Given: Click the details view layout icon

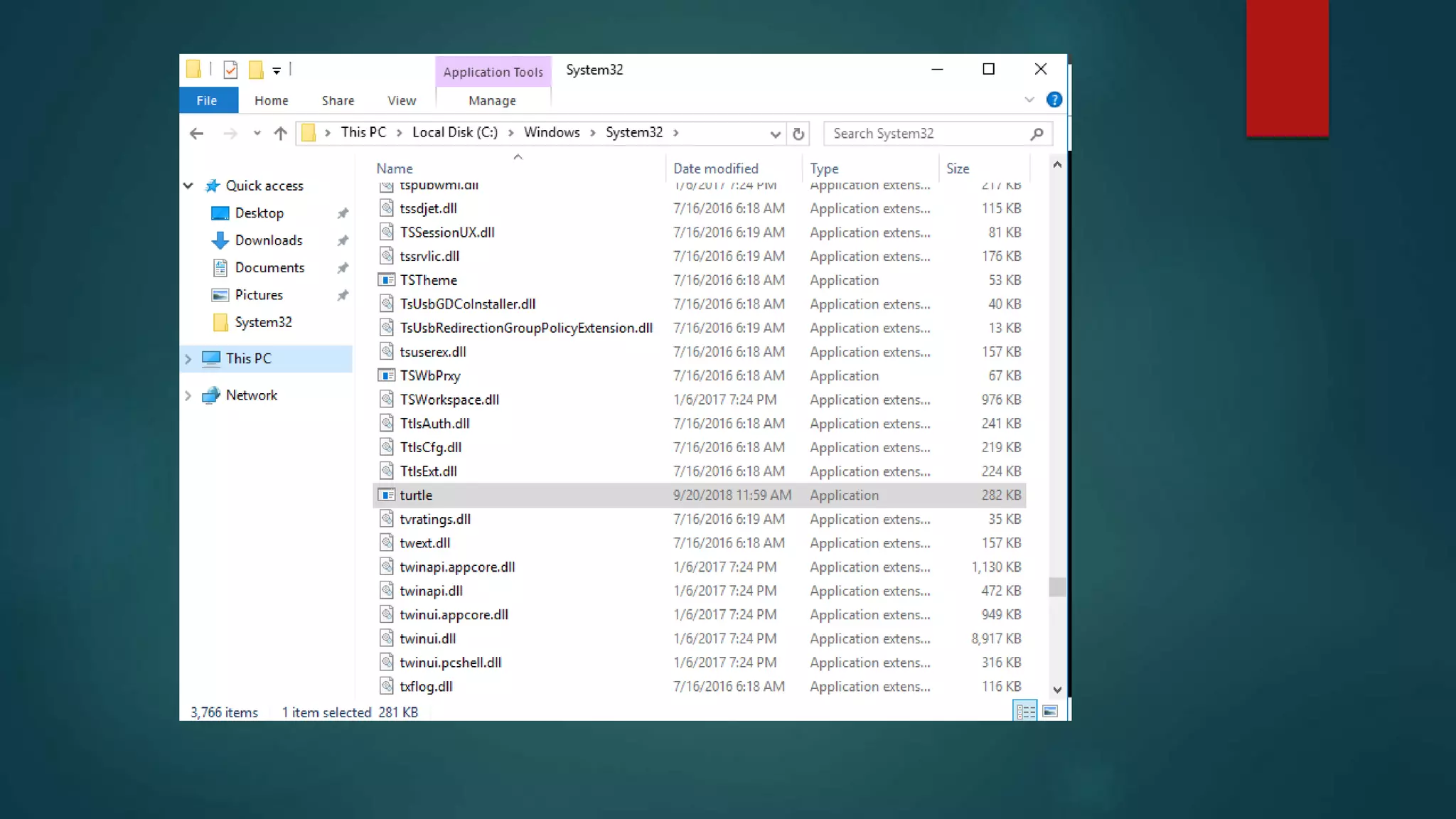Looking at the screenshot, I should (1025, 711).
